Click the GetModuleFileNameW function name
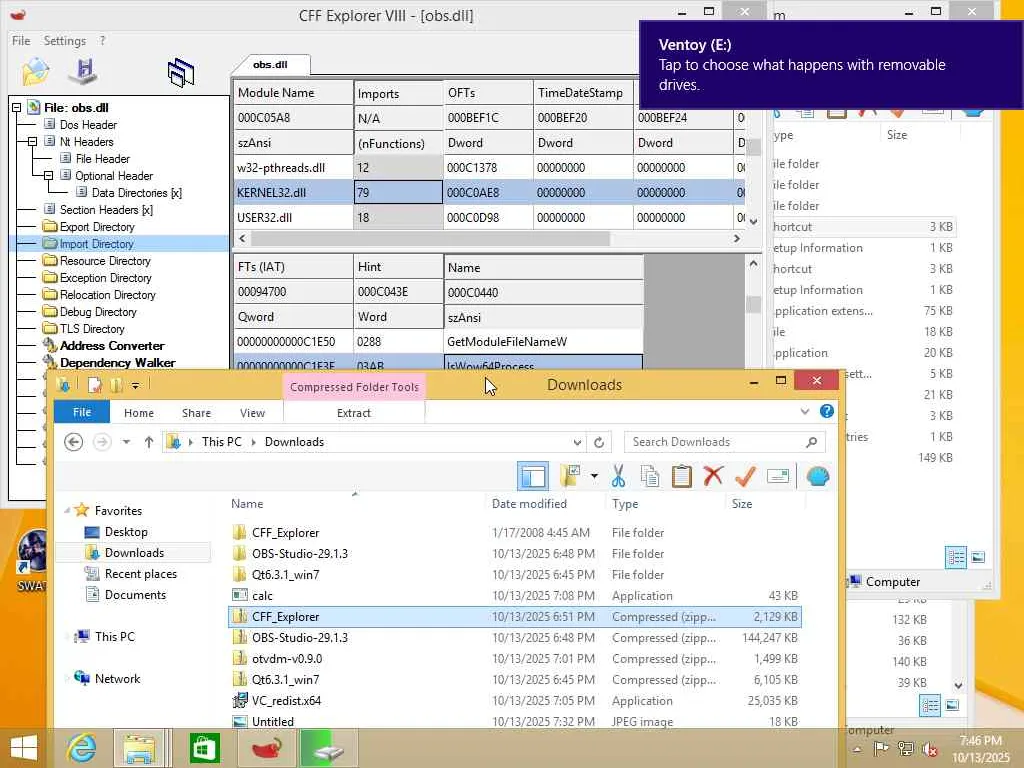 coord(507,342)
